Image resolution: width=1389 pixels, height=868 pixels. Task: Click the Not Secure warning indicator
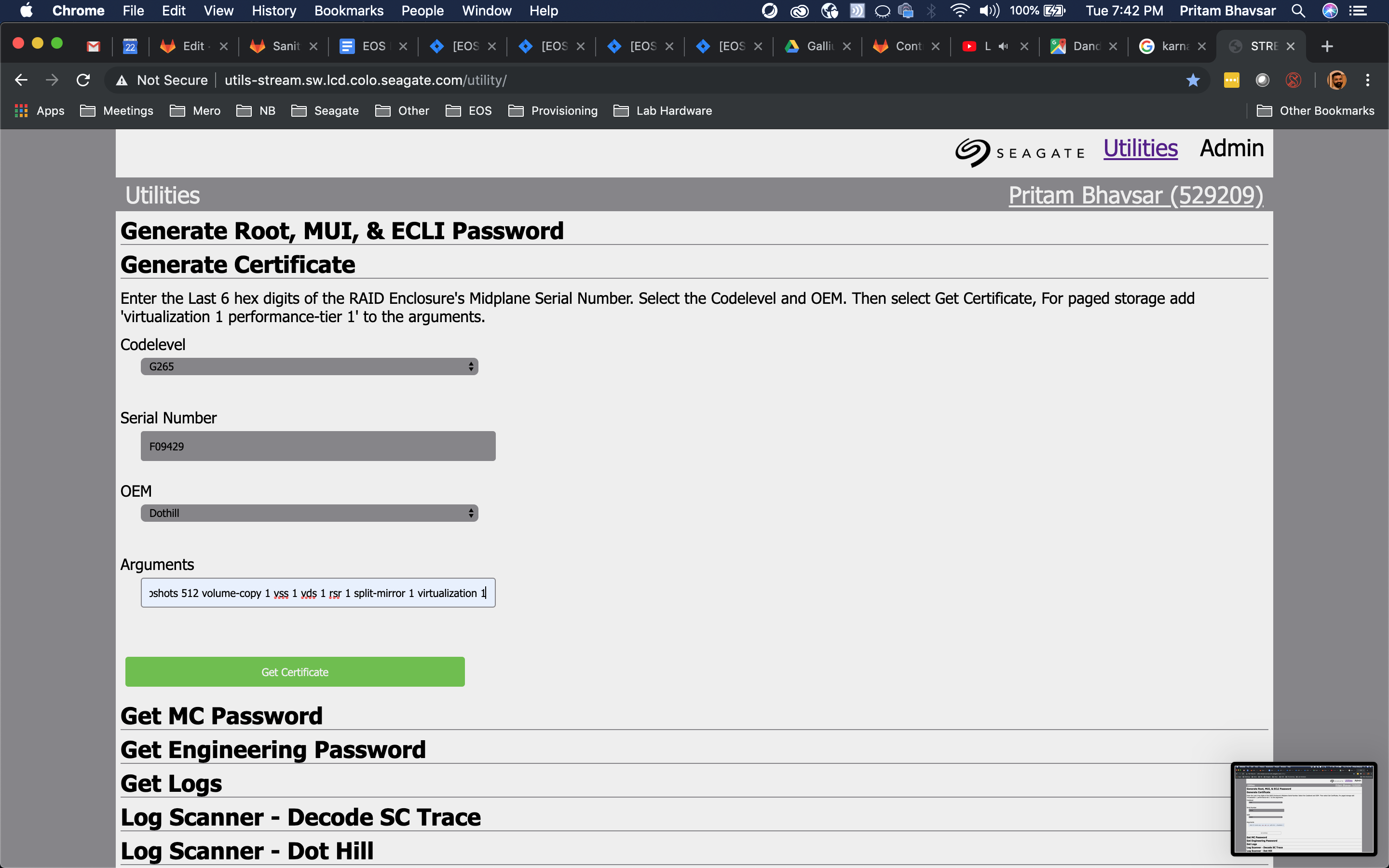point(160,80)
